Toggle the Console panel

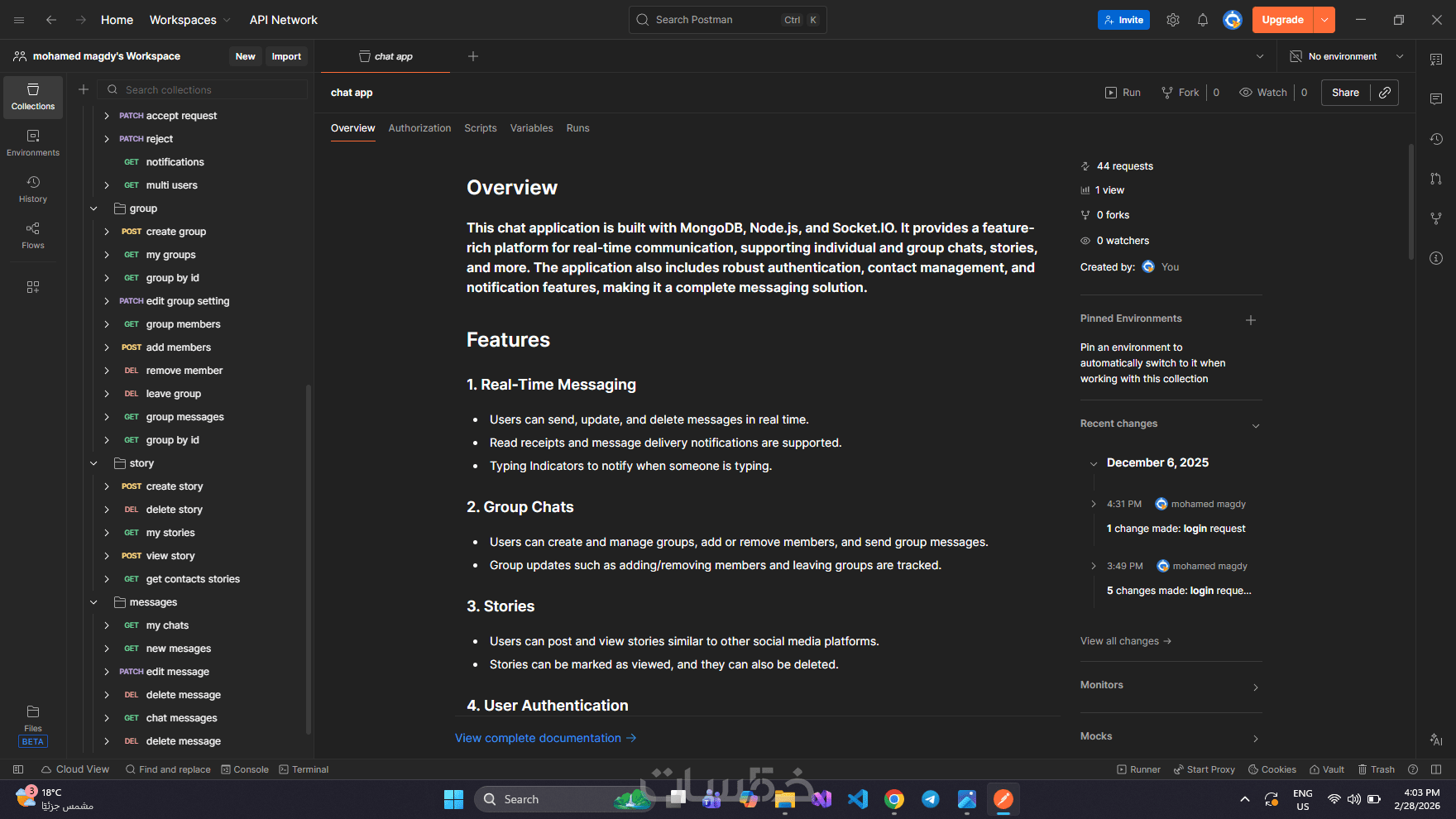pyautogui.click(x=245, y=769)
